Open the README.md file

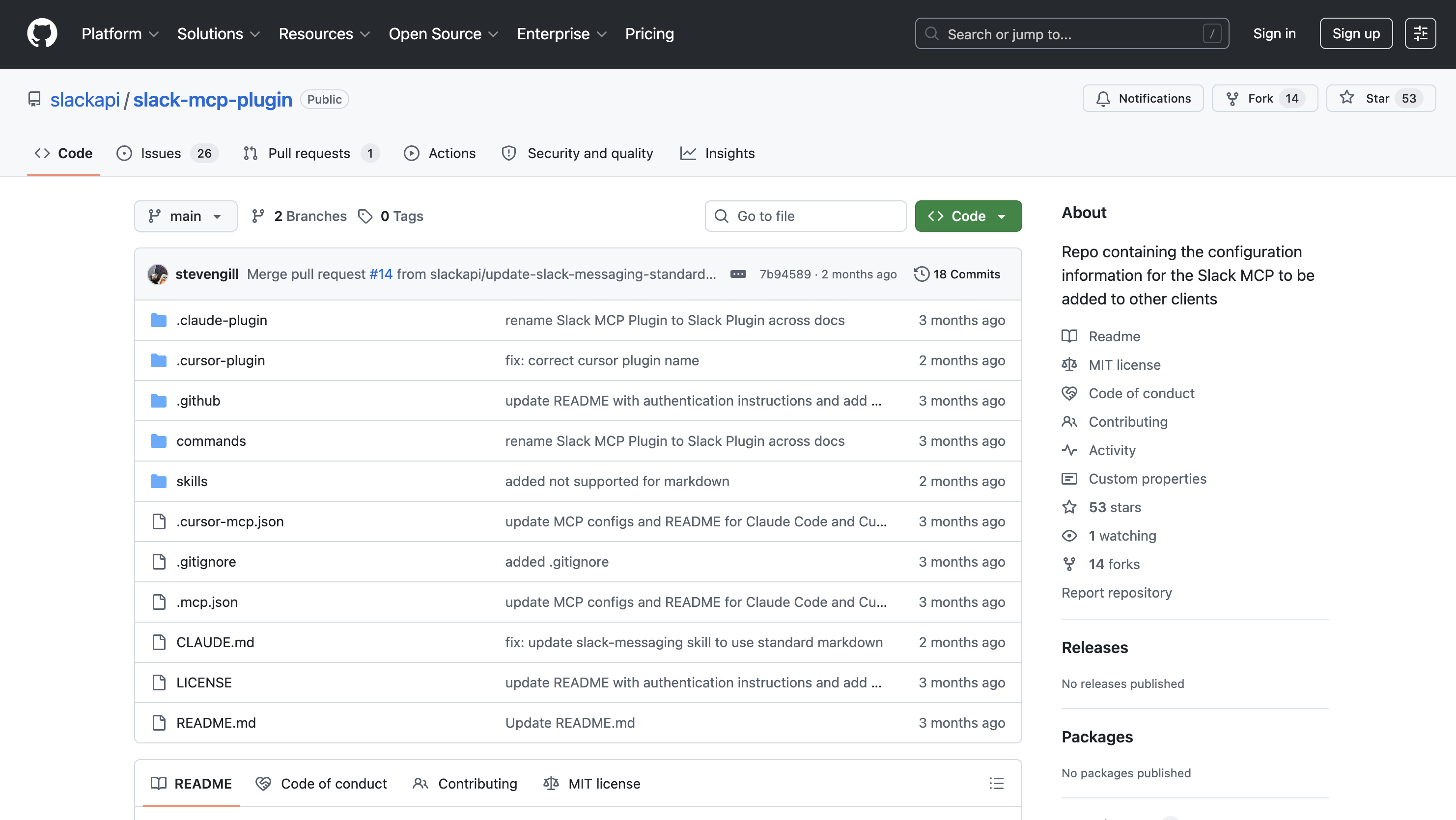(x=216, y=723)
